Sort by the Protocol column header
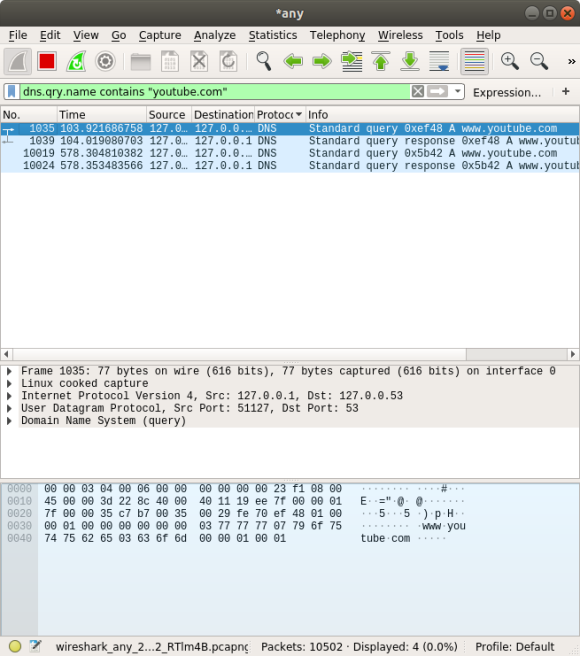Viewport: 580px width, 656px height. coord(280,115)
